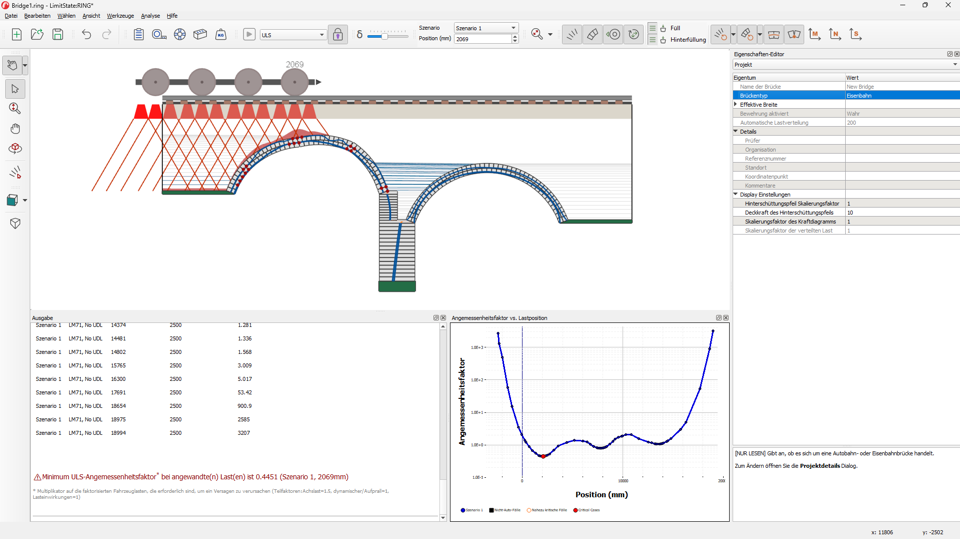Toggle the target circle view button
This screenshot has height=539, width=960.
click(x=613, y=35)
